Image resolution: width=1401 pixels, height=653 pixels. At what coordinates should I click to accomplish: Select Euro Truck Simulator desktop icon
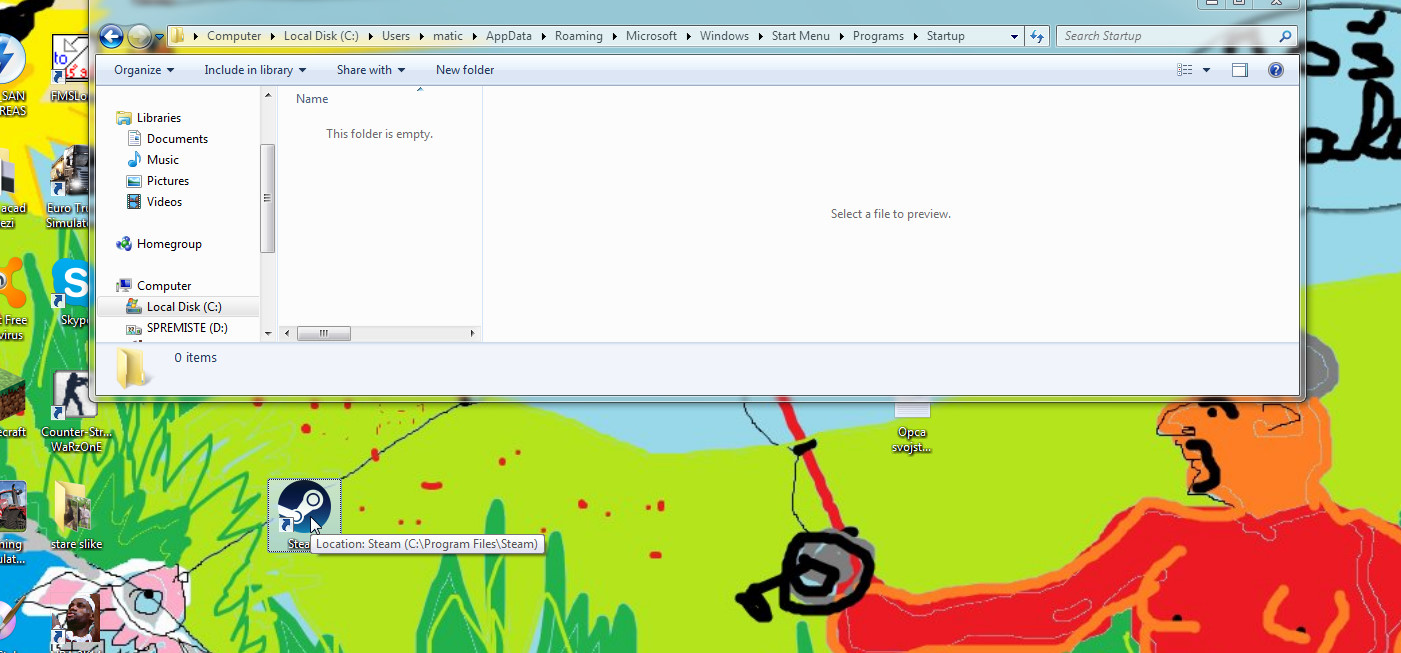point(70,188)
